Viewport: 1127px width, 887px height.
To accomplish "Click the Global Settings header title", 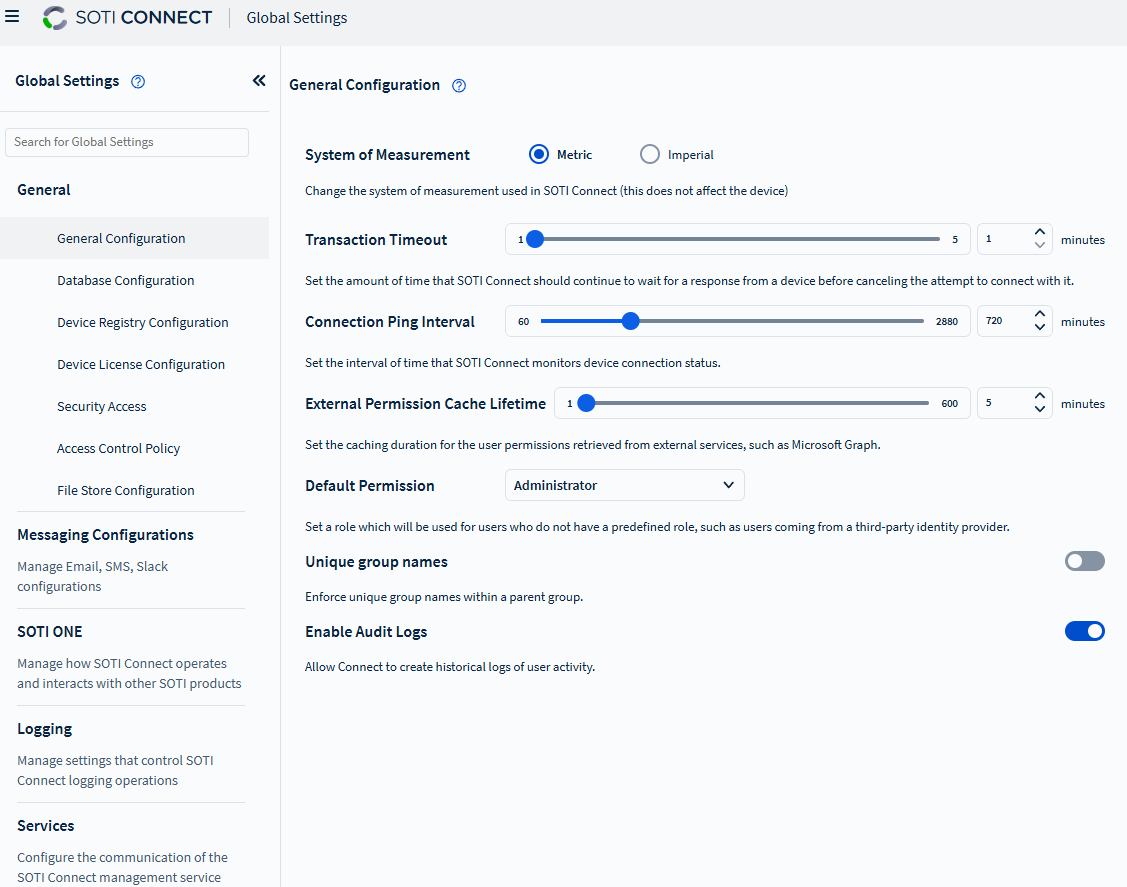I will tap(296, 18).
